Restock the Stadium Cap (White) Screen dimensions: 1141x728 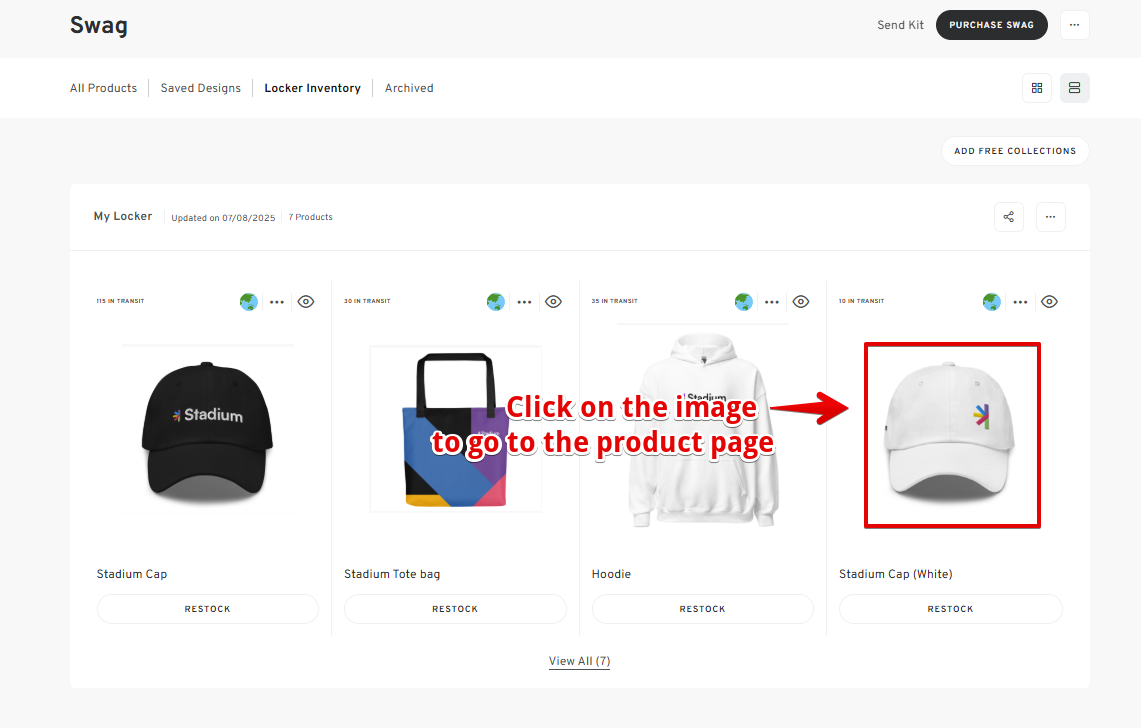(x=950, y=609)
